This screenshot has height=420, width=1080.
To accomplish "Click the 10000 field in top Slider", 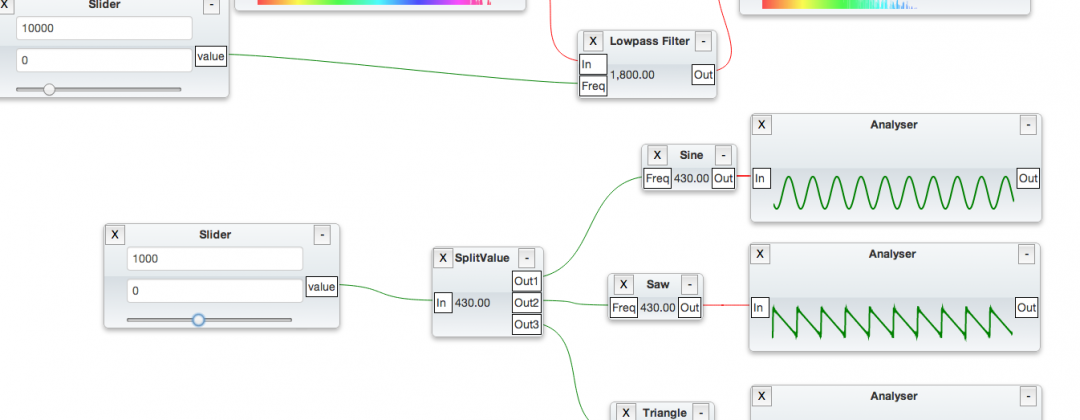I will [x=104, y=28].
